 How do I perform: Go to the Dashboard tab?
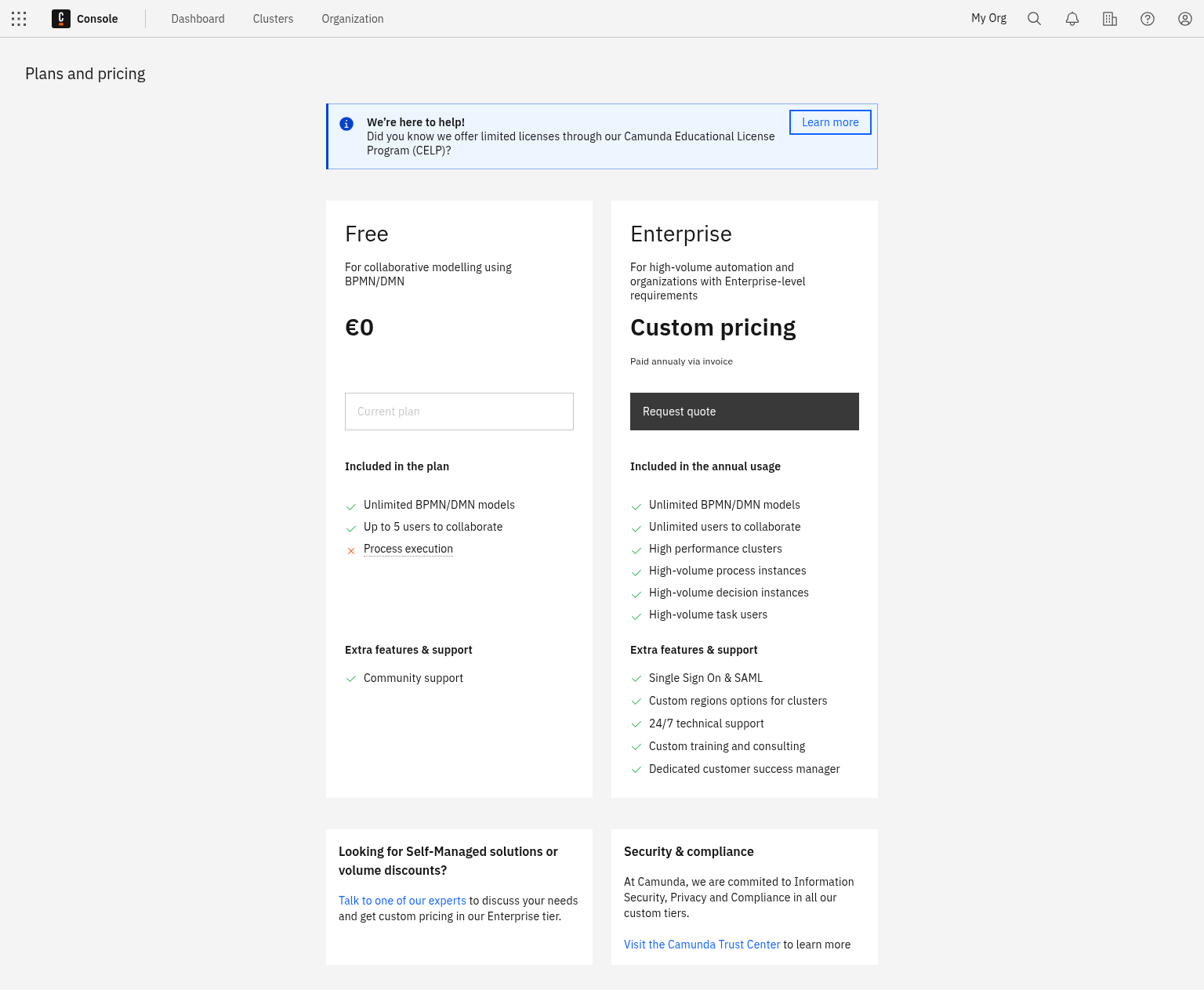(198, 18)
